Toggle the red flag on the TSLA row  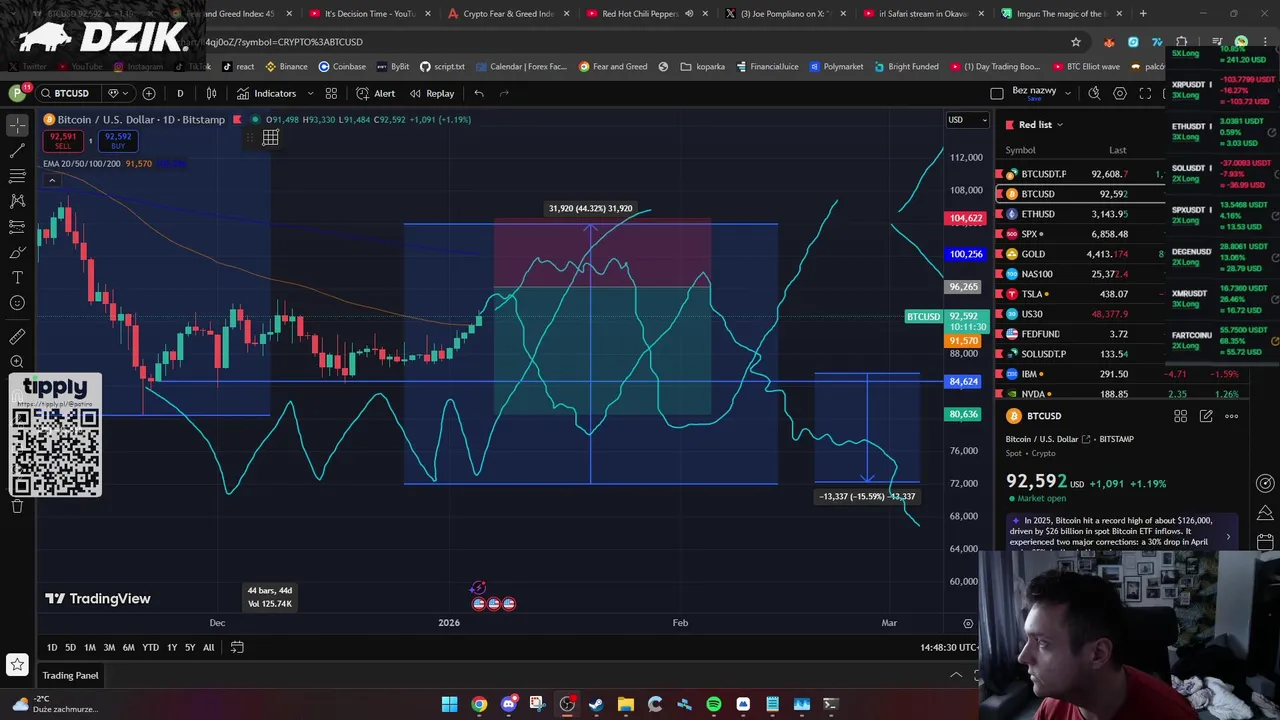pyautogui.click(x=1000, y=294)
